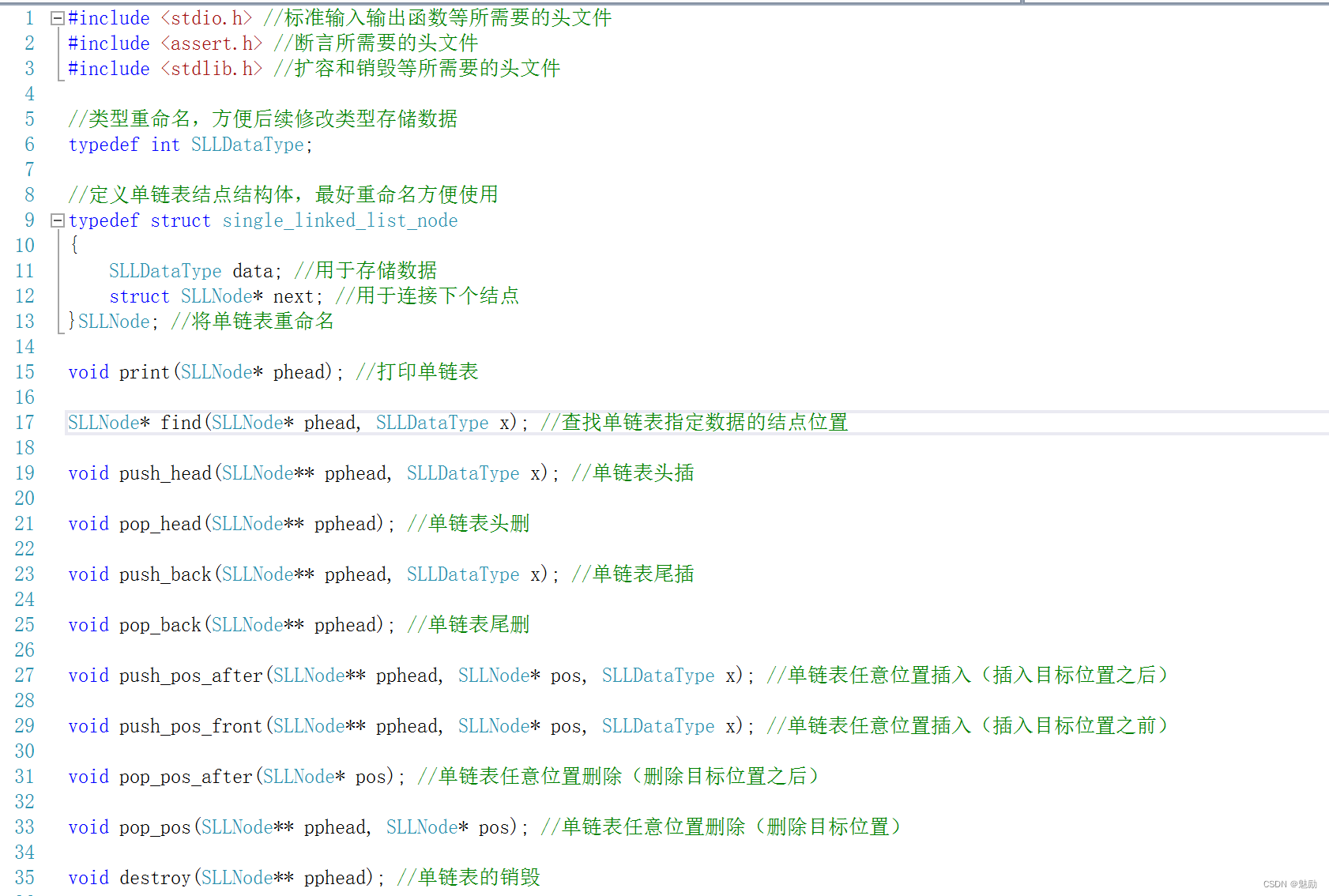Click 'pos' parameter in pop_pos_after declaration
The height and width of the screenshot is (896, 1329).
(x=371, y=777)
